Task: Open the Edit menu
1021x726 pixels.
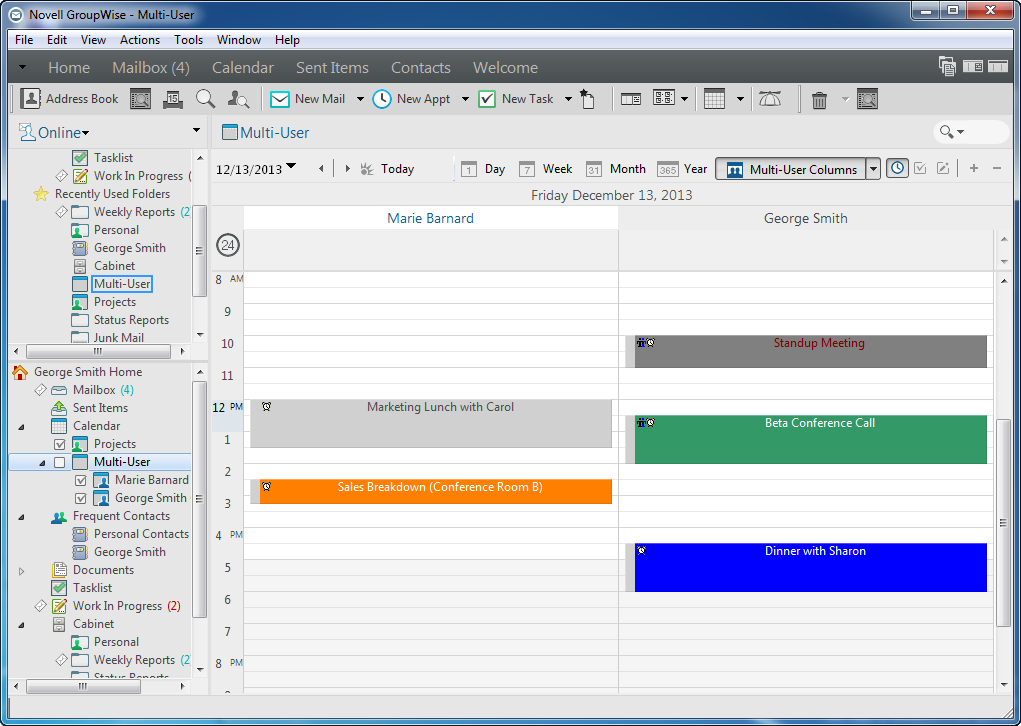Action: tap(57, 40)
